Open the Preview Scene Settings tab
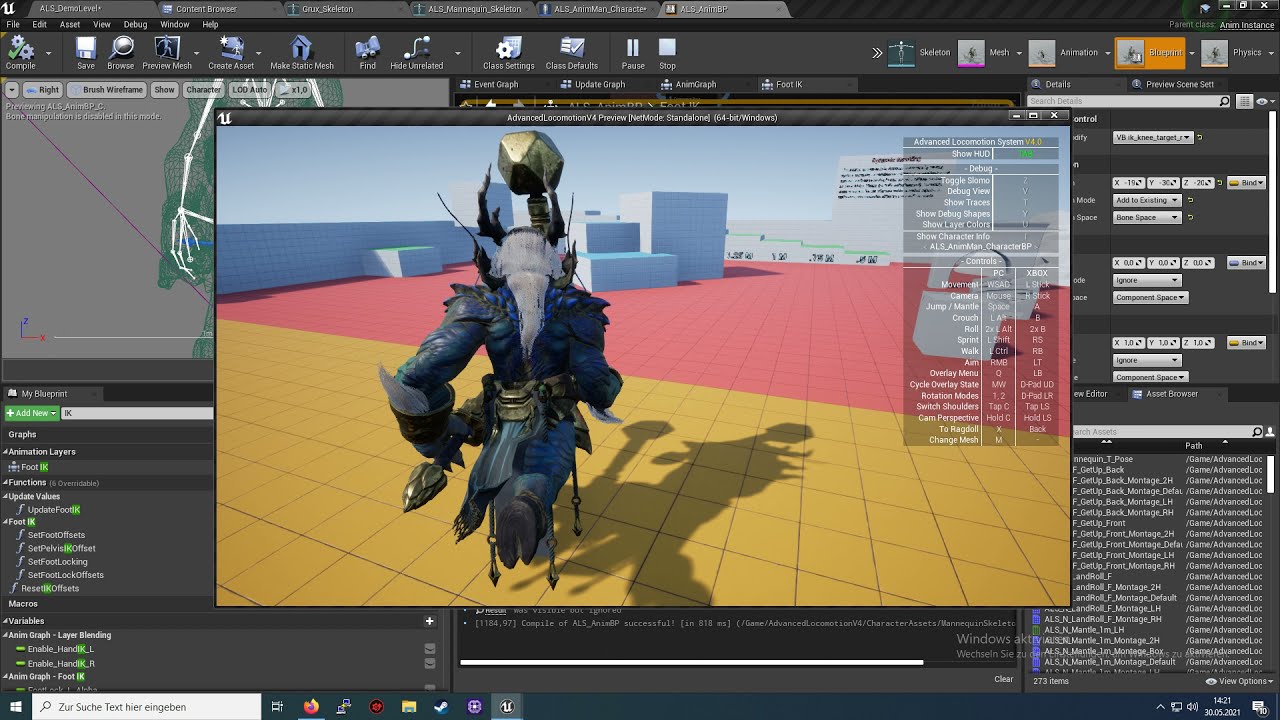1280x720 pixels. tap(1180, 84)
